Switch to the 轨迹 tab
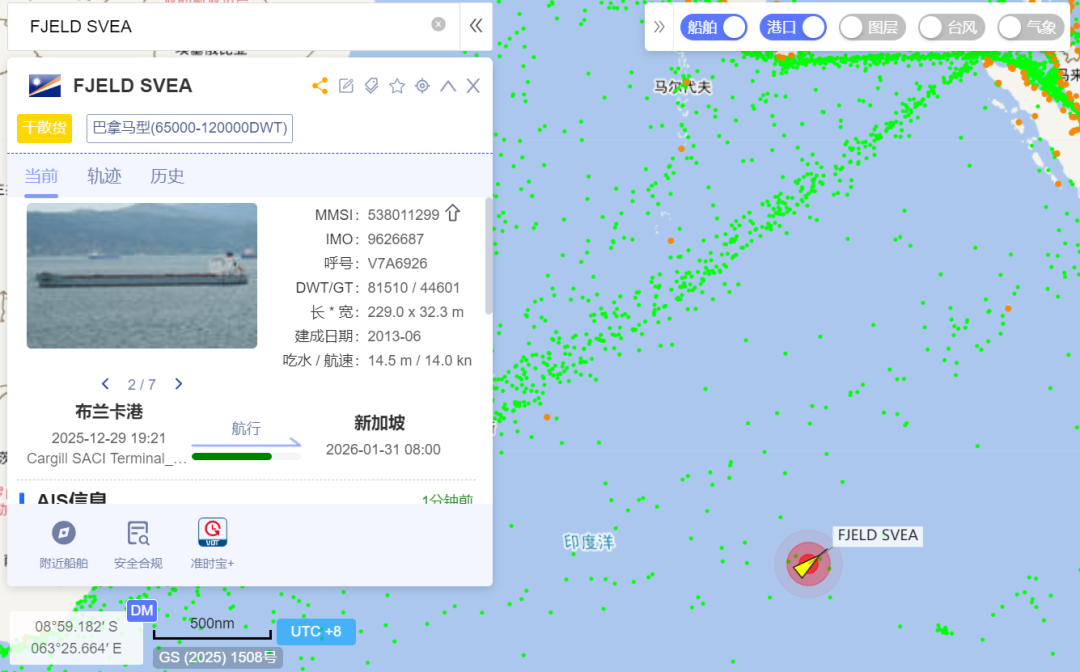Viewport: 1080px width, 672px height. (x=104, y=176)
